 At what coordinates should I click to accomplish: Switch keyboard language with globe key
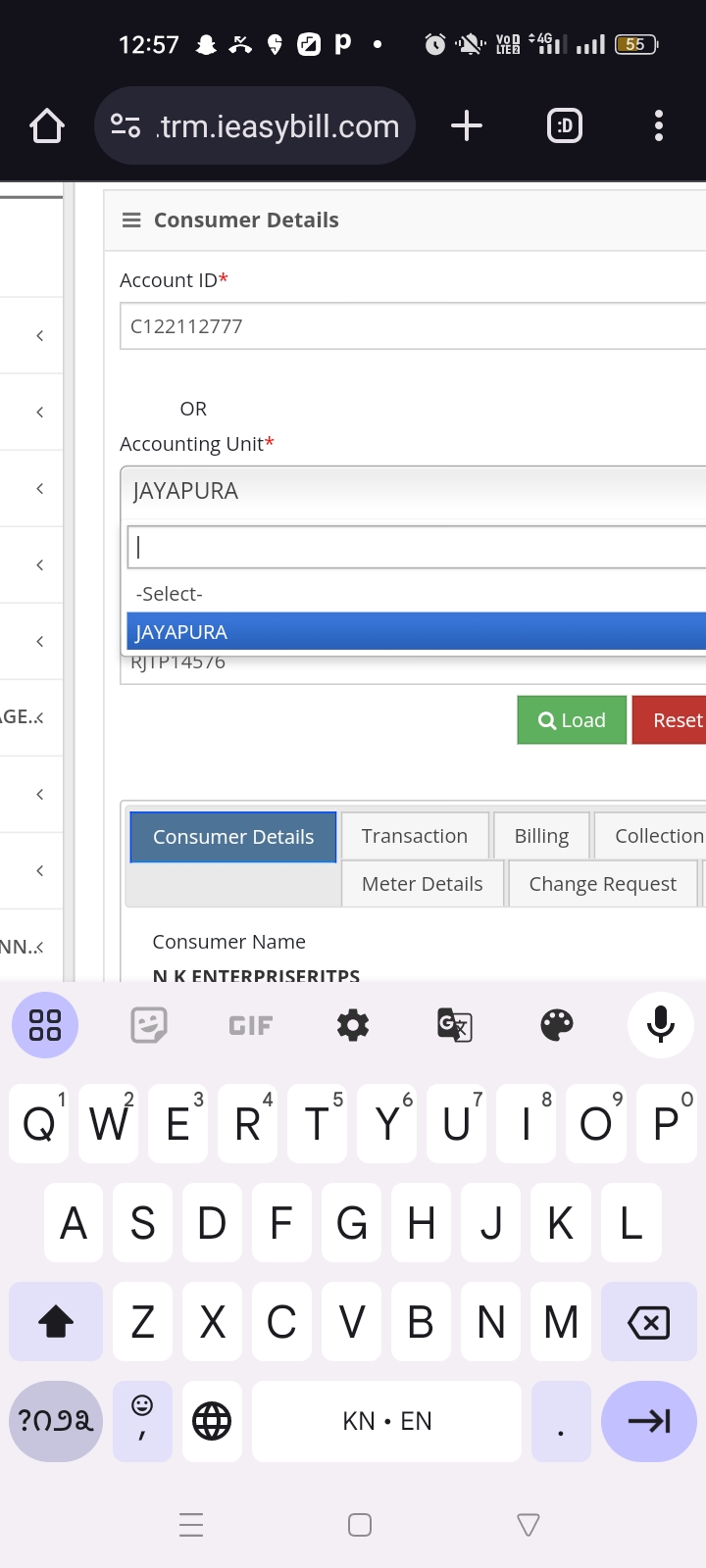pyautogui.click(x=212, y=1421)
